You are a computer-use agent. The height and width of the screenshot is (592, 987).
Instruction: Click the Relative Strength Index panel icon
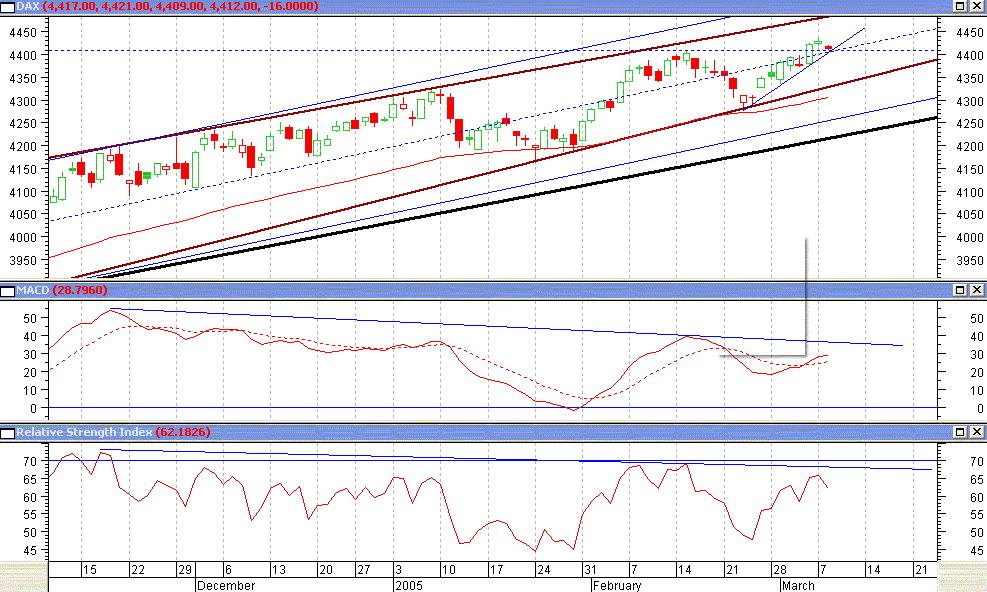click(8, 432)
